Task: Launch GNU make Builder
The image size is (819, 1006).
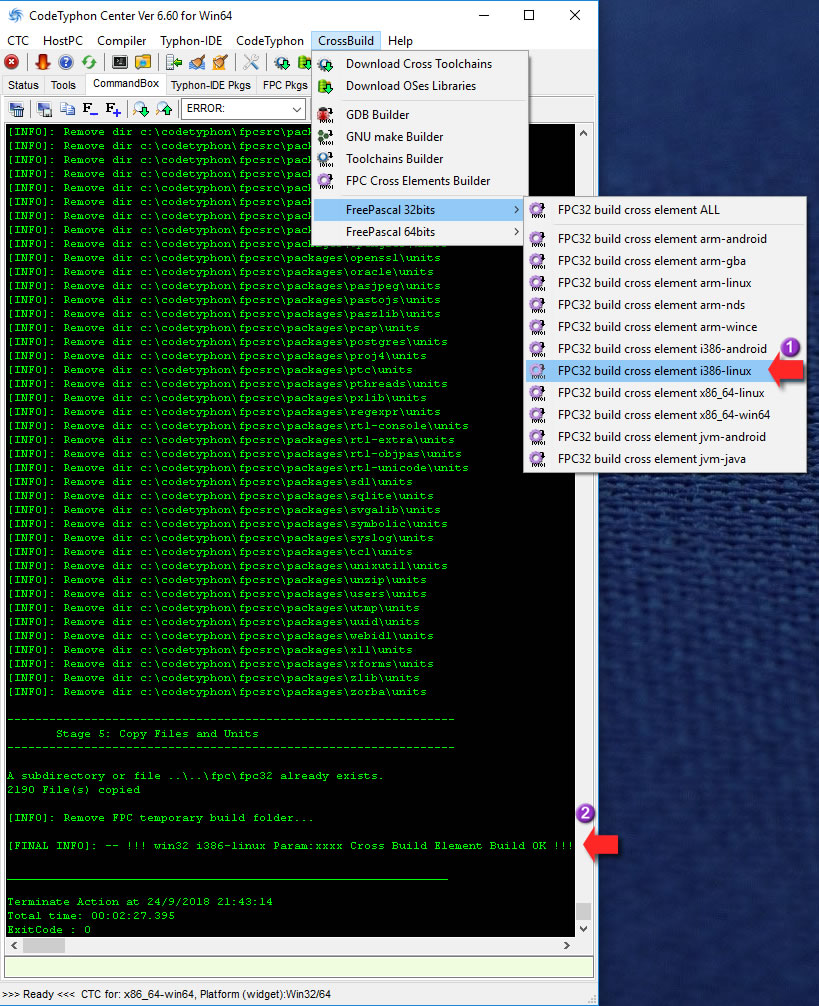Action: tap(419, 137)
